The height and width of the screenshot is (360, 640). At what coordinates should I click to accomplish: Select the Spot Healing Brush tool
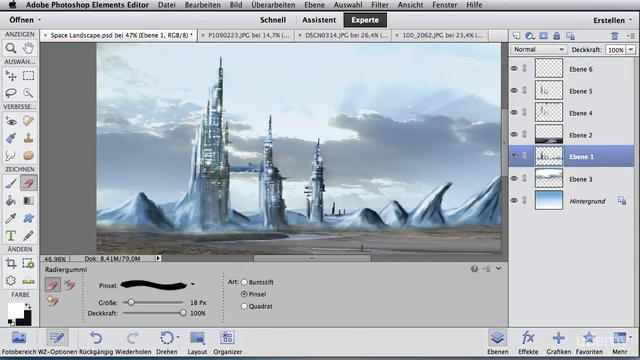coord(28,121)
